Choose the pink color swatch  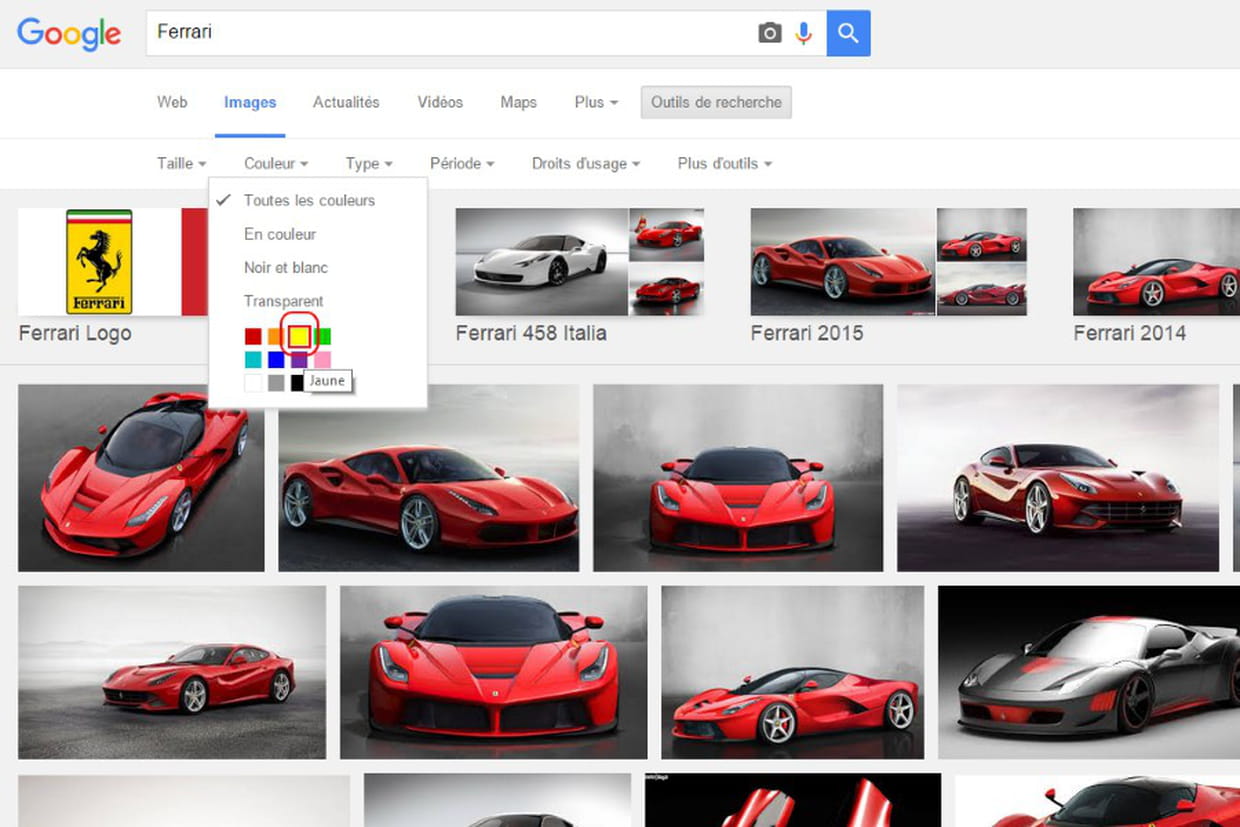322,360
